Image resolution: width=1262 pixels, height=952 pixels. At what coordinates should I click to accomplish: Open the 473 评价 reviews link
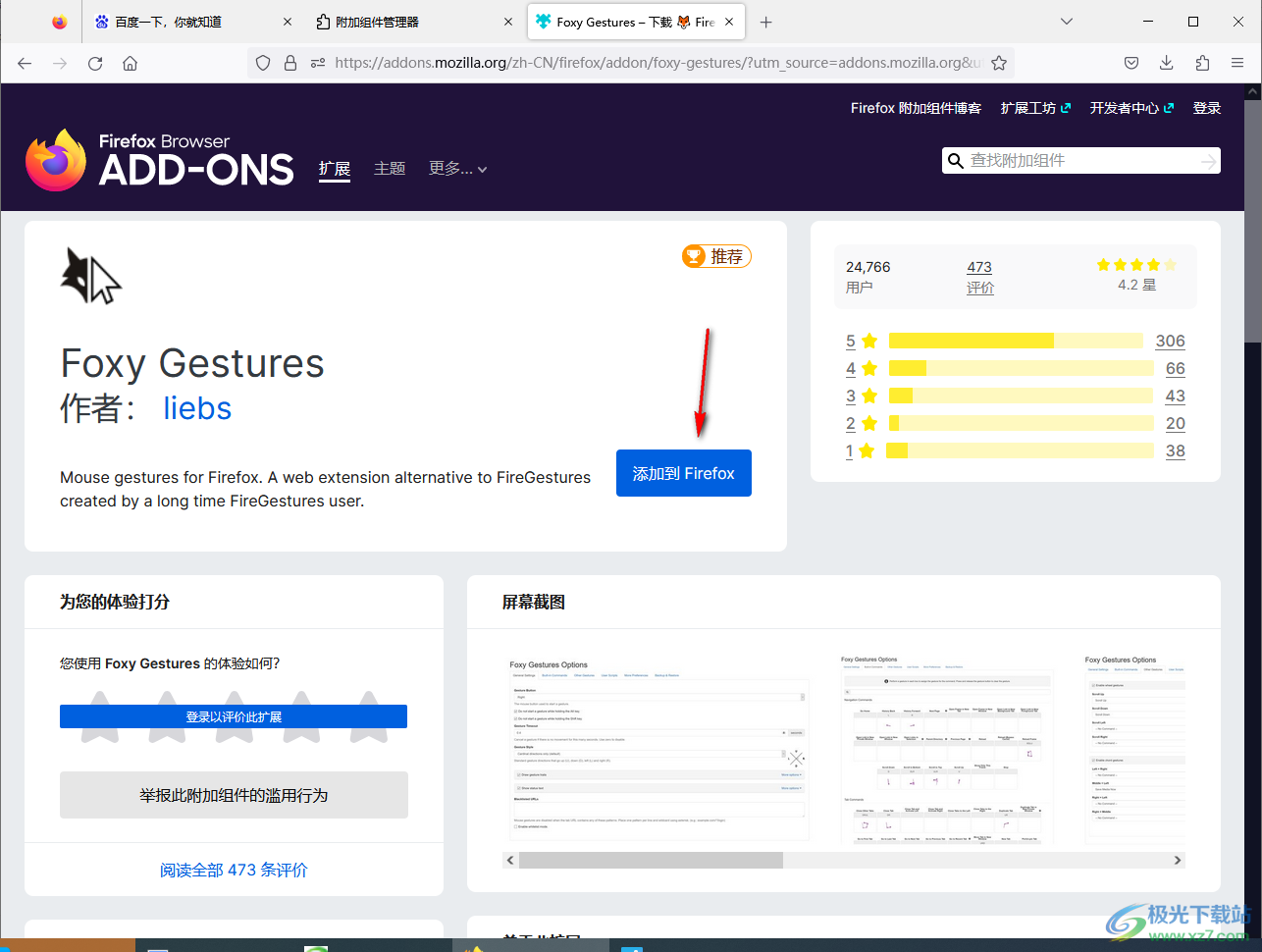(x=979, y=277)
